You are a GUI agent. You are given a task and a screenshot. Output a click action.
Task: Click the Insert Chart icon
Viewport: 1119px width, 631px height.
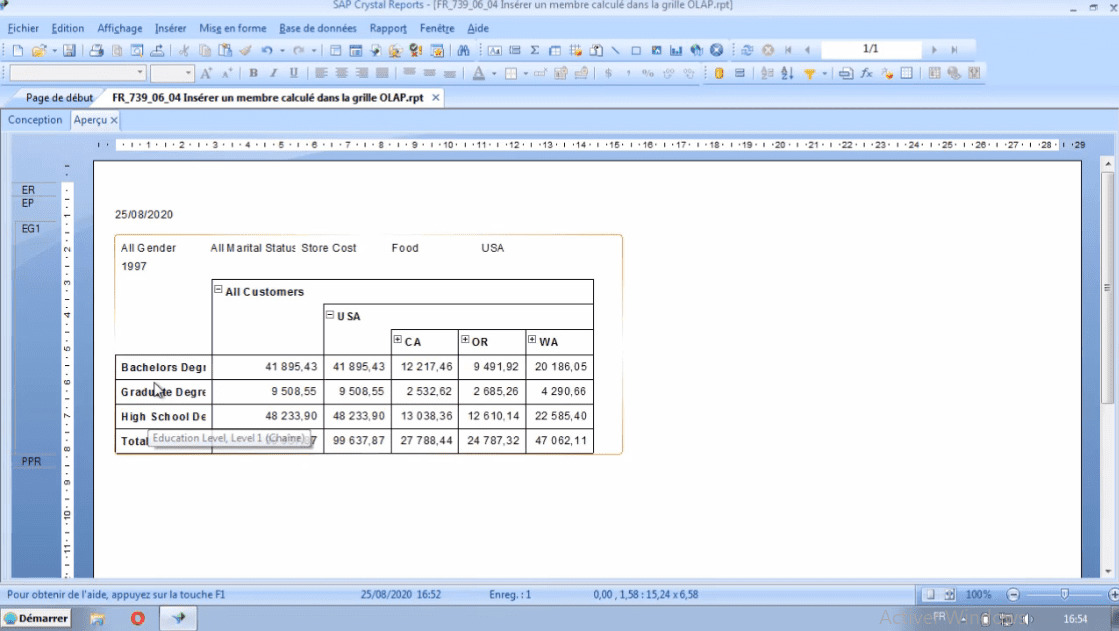pyautogui.click(x=676, y=50)
